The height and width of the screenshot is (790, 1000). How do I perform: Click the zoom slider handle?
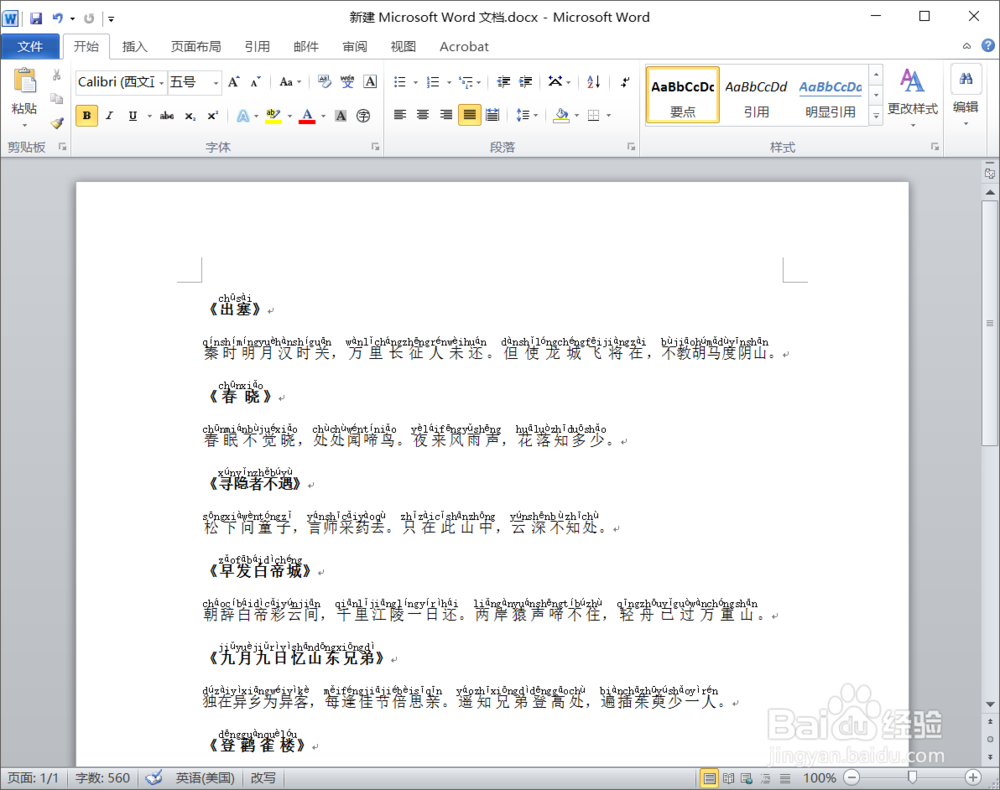(x=913, y=777)
